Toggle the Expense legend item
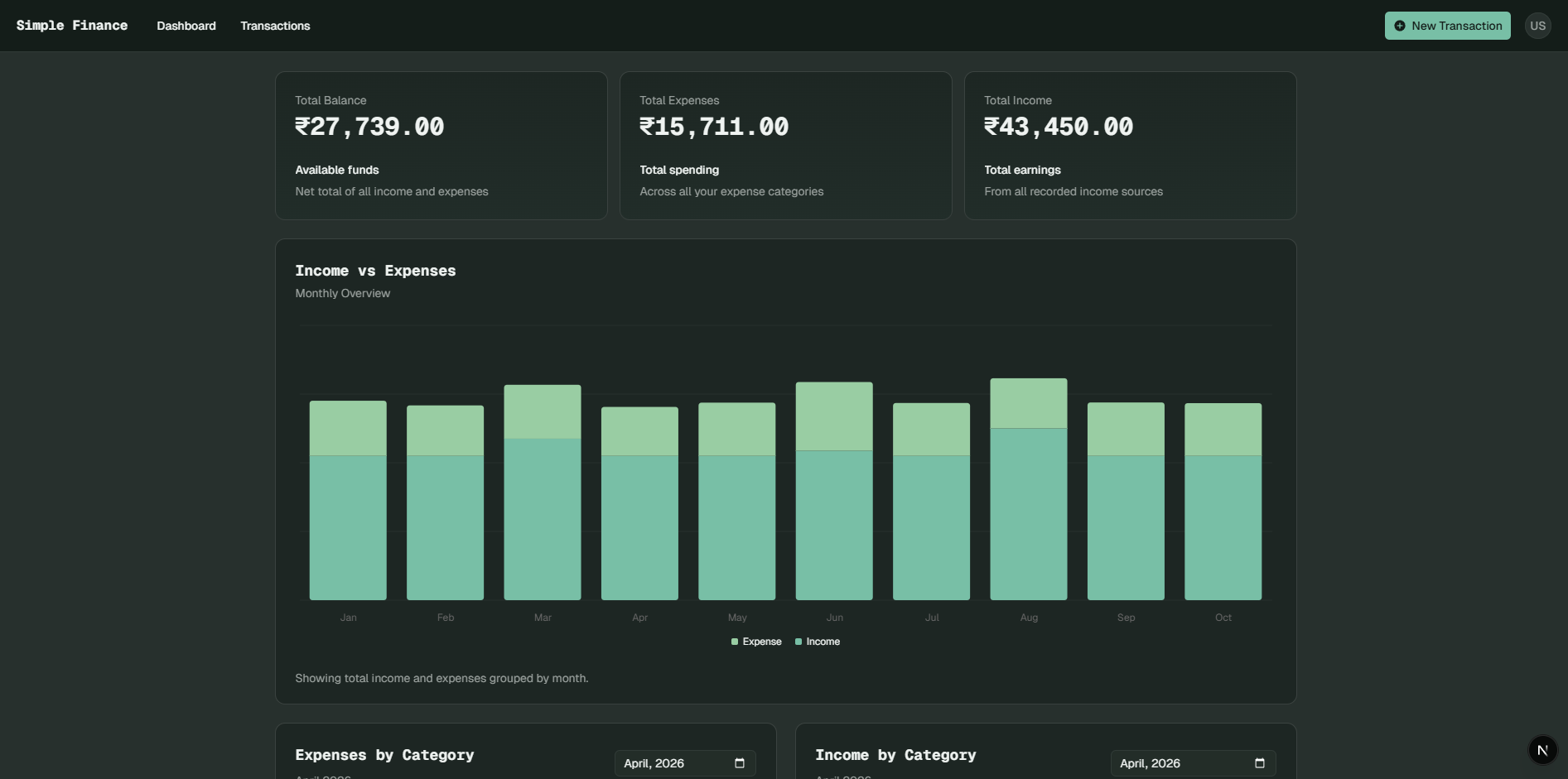The width and height of the screenshot is (1568, 779). click(x=761, y=642)
